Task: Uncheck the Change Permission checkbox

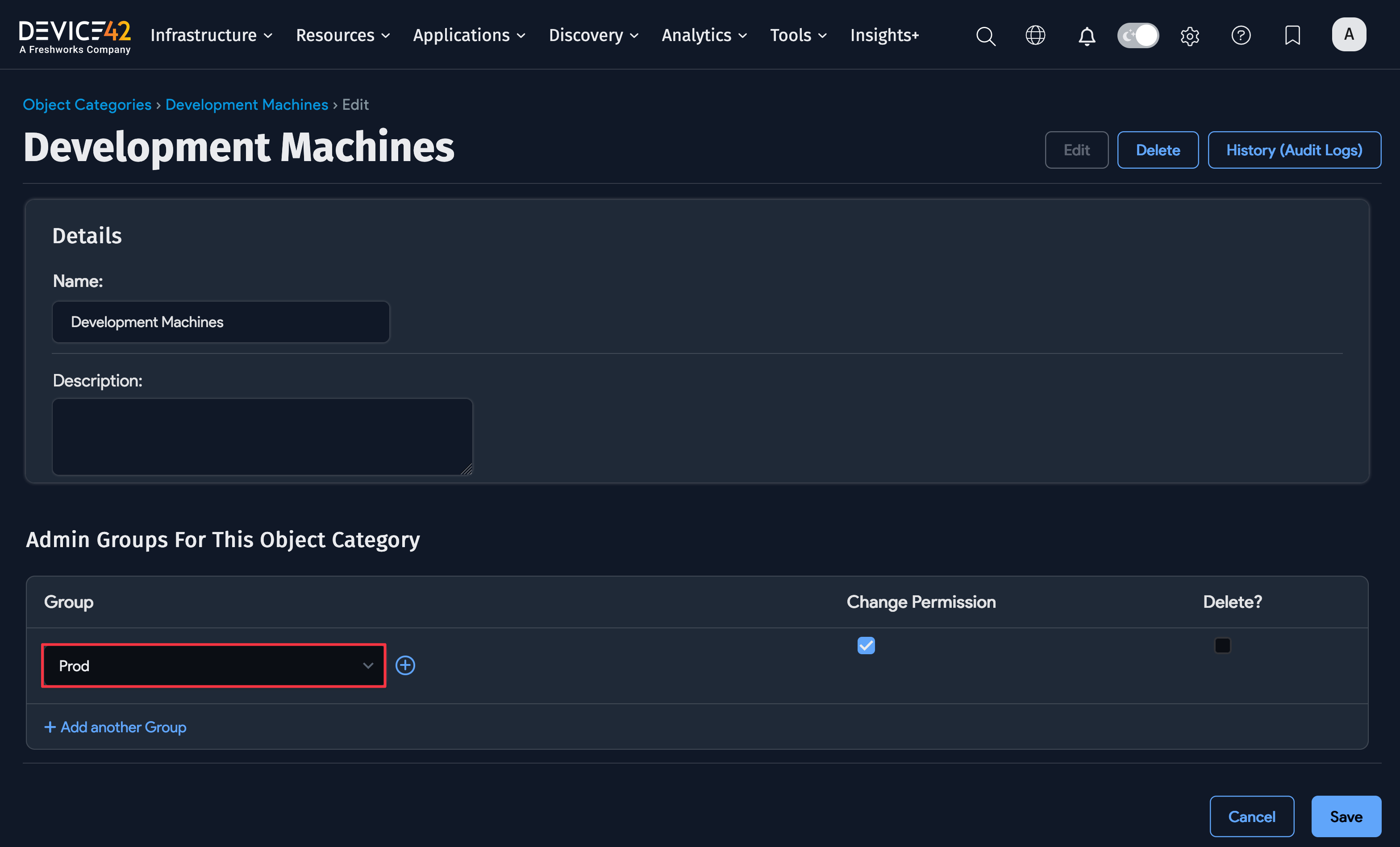Action: click(866, 645)
